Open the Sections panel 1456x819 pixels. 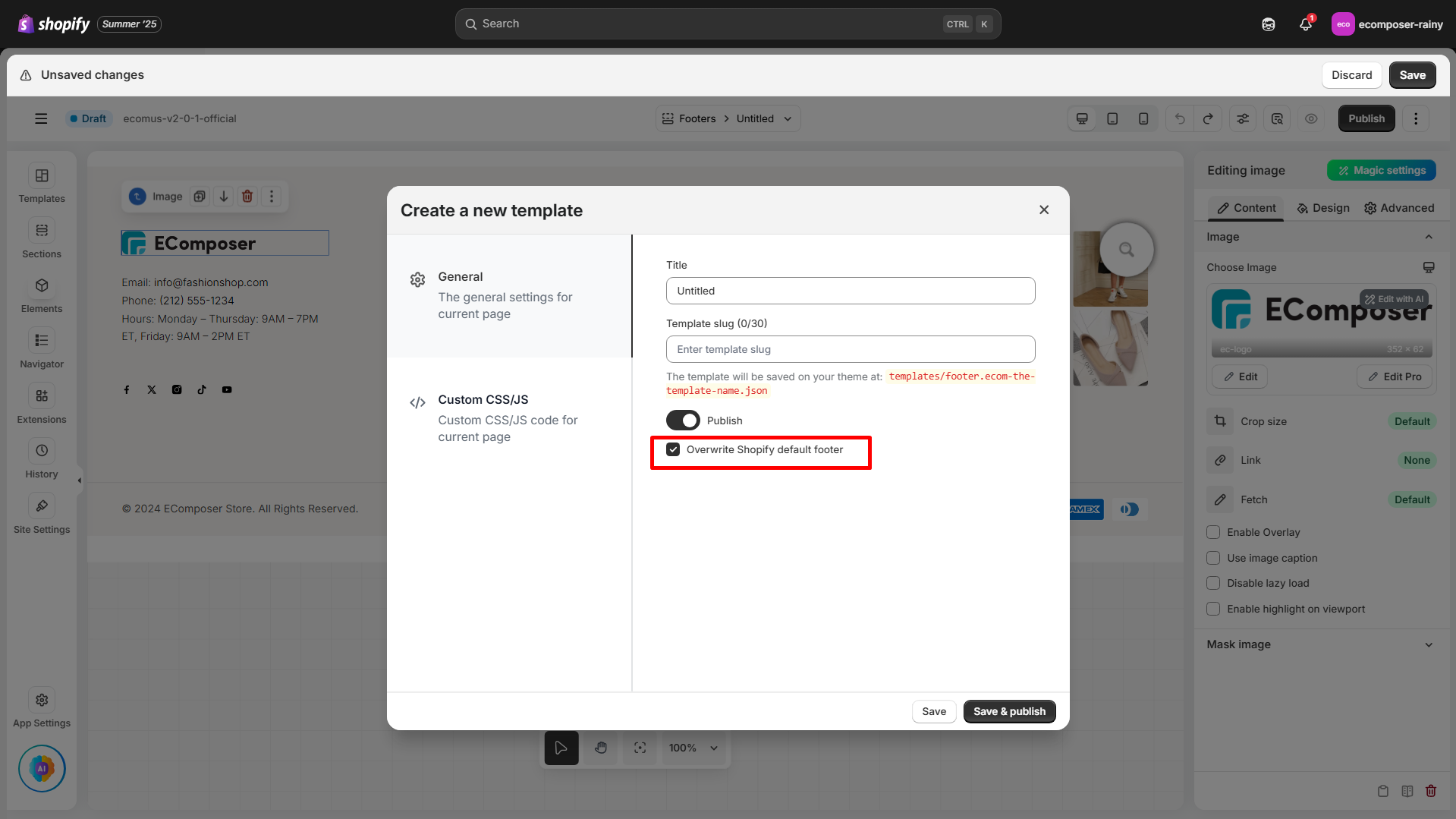click(x=41, y=238)
